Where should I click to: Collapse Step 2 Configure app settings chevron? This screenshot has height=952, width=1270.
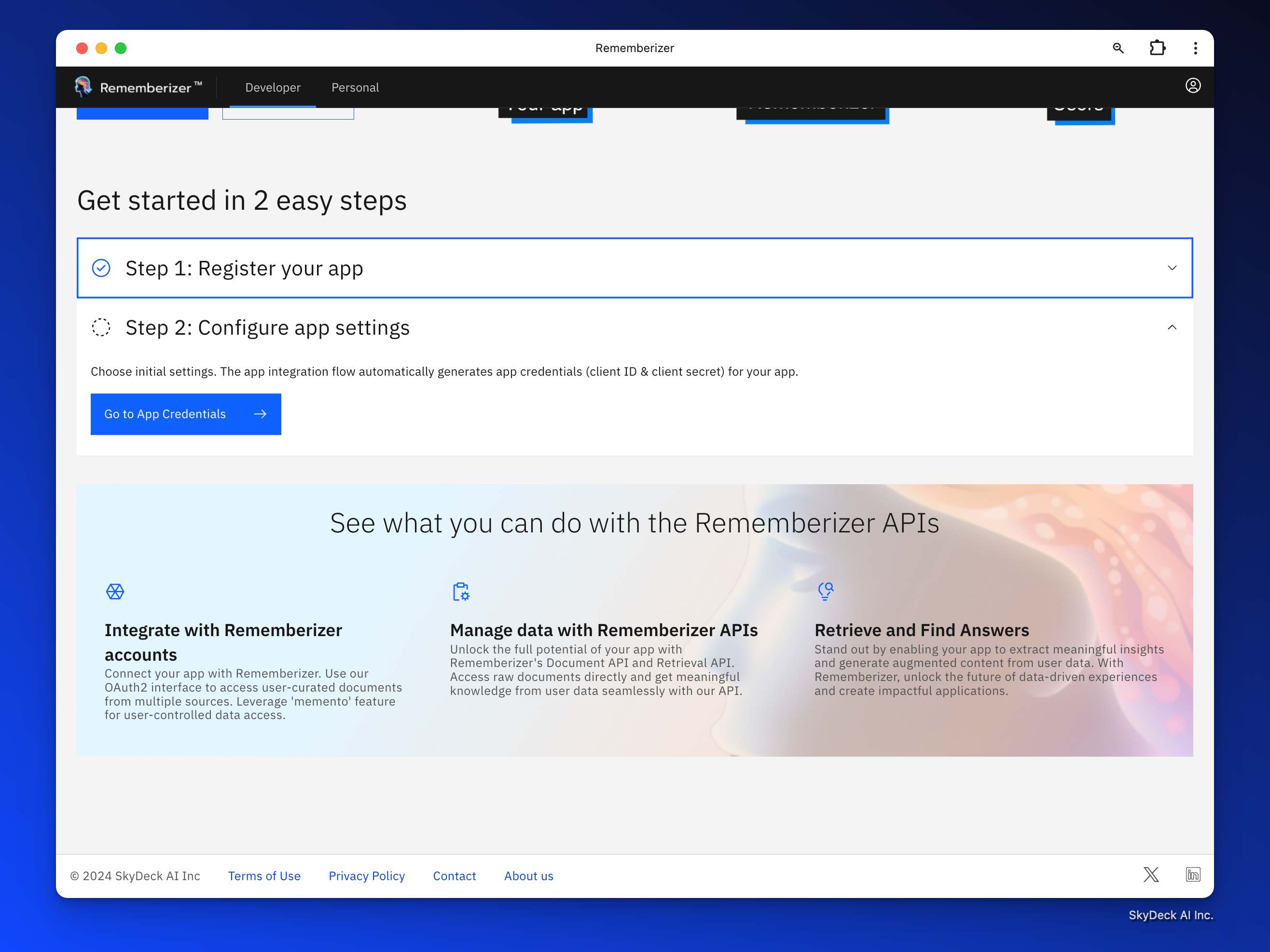click(1172, 327)
